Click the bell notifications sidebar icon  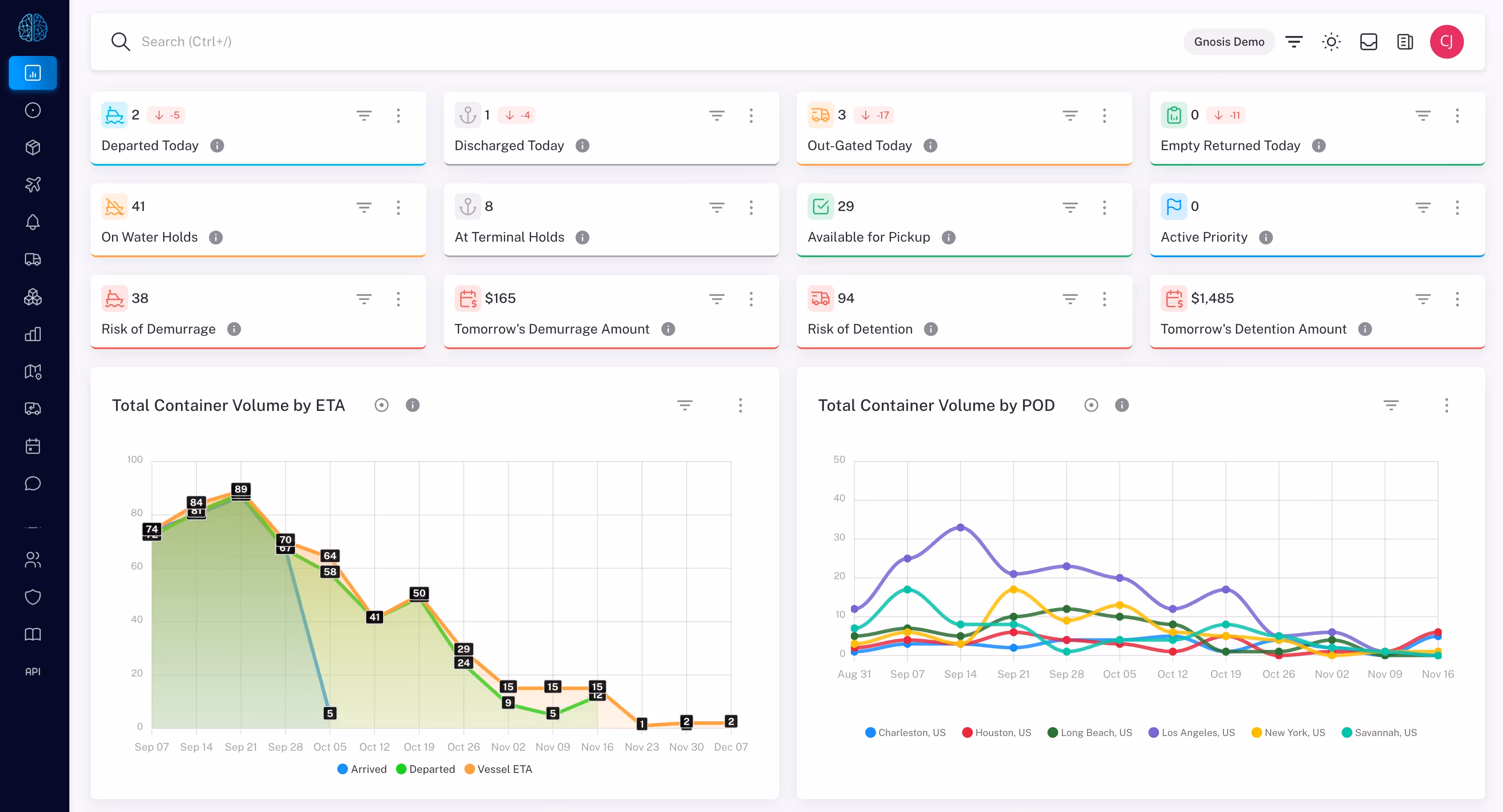tap(33, 222)
